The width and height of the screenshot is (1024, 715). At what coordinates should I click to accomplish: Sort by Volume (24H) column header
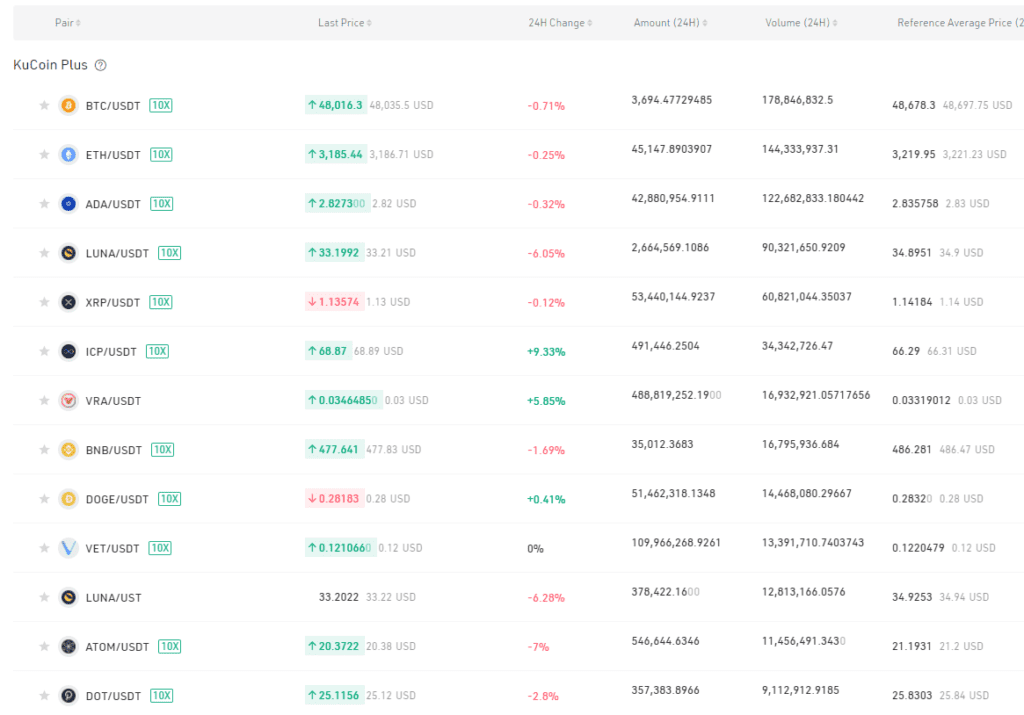pyautogui.click(x=801, y=23)
